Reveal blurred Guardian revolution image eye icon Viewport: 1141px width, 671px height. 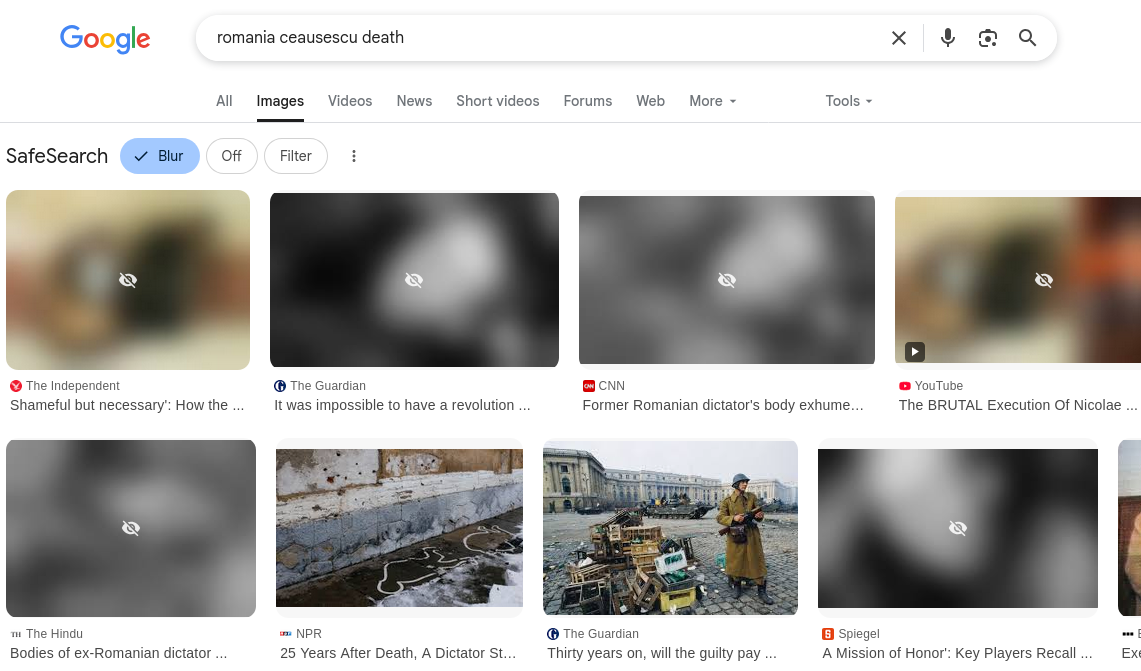[414, 280]
